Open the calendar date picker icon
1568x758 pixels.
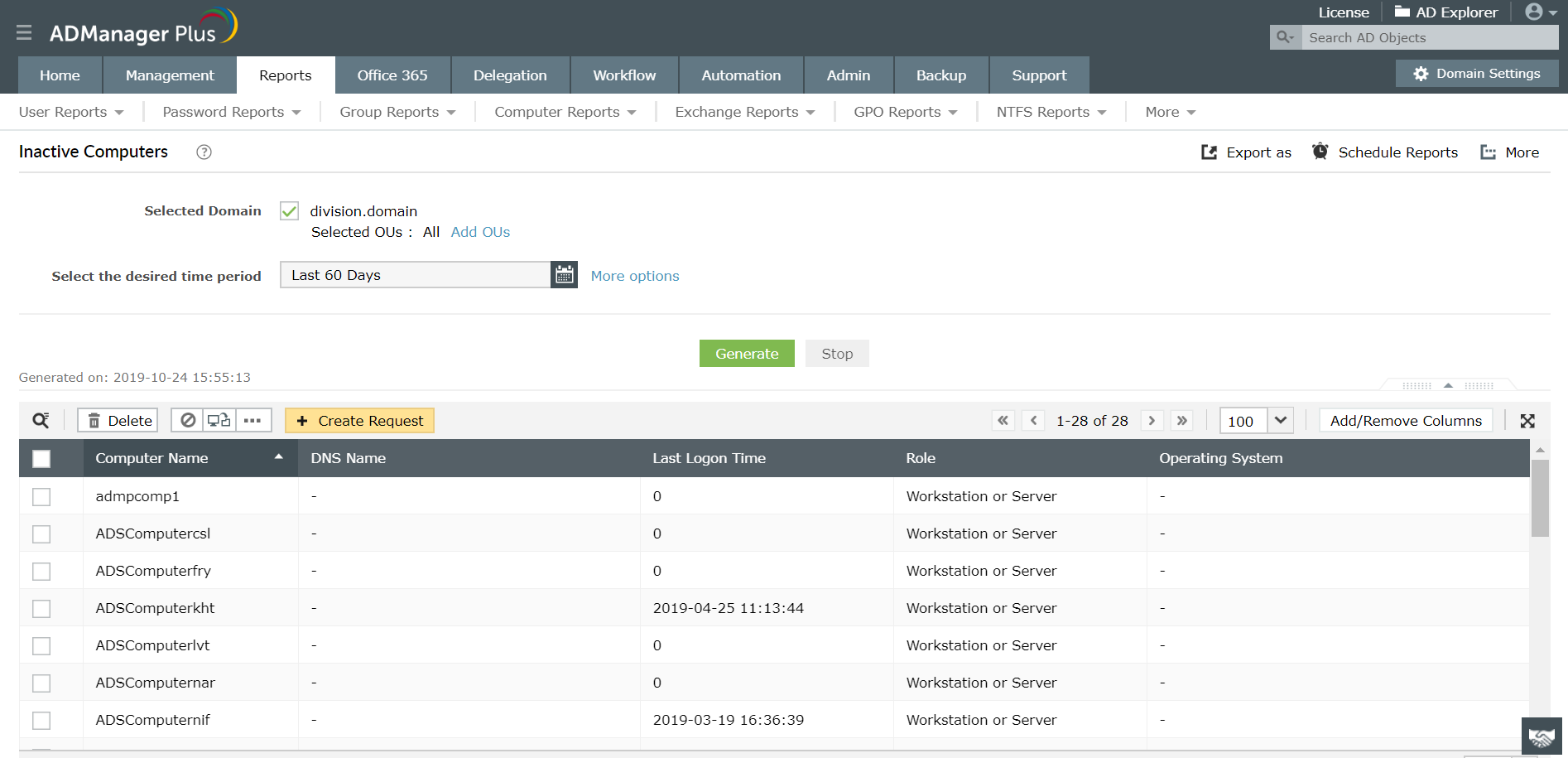pos(564,275)
